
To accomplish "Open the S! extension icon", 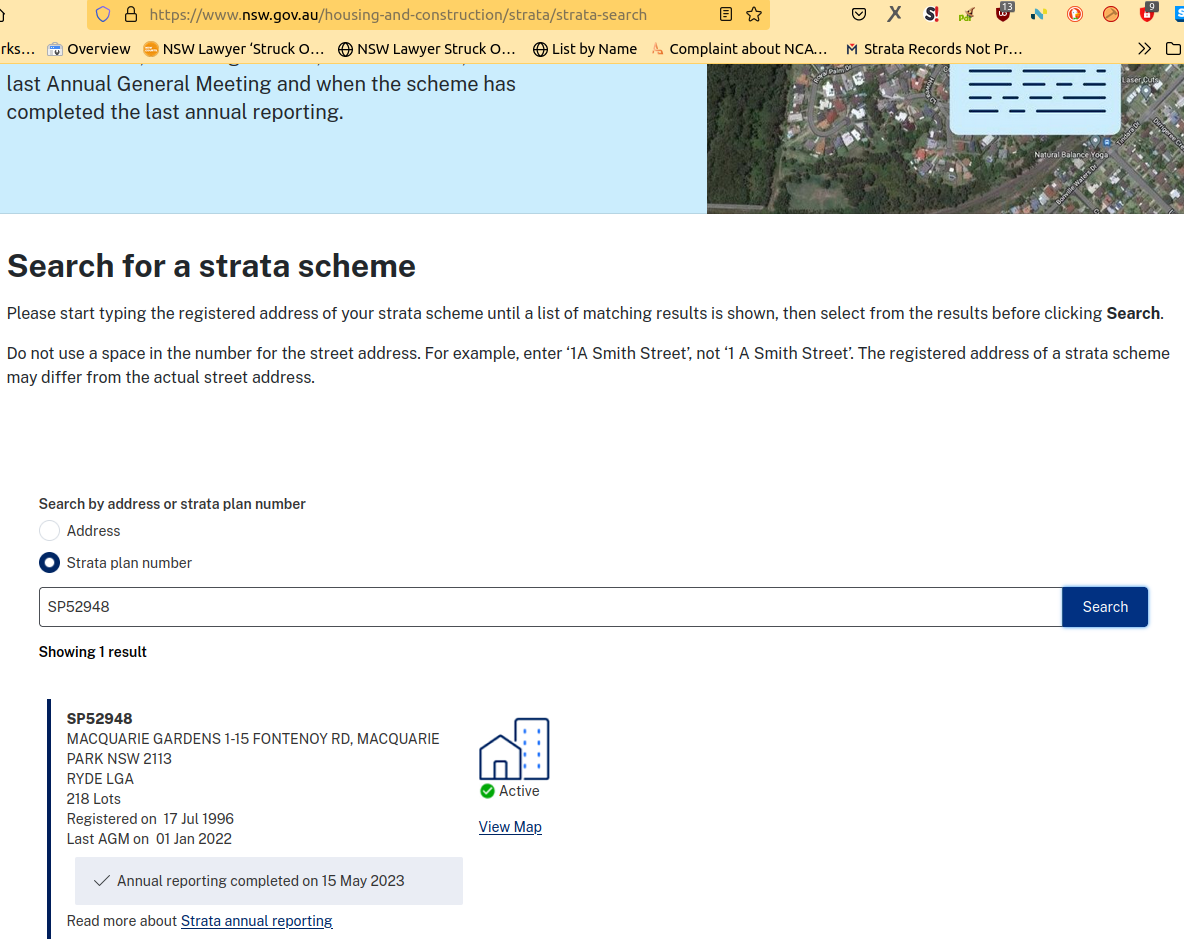I will tap(931, 14).
